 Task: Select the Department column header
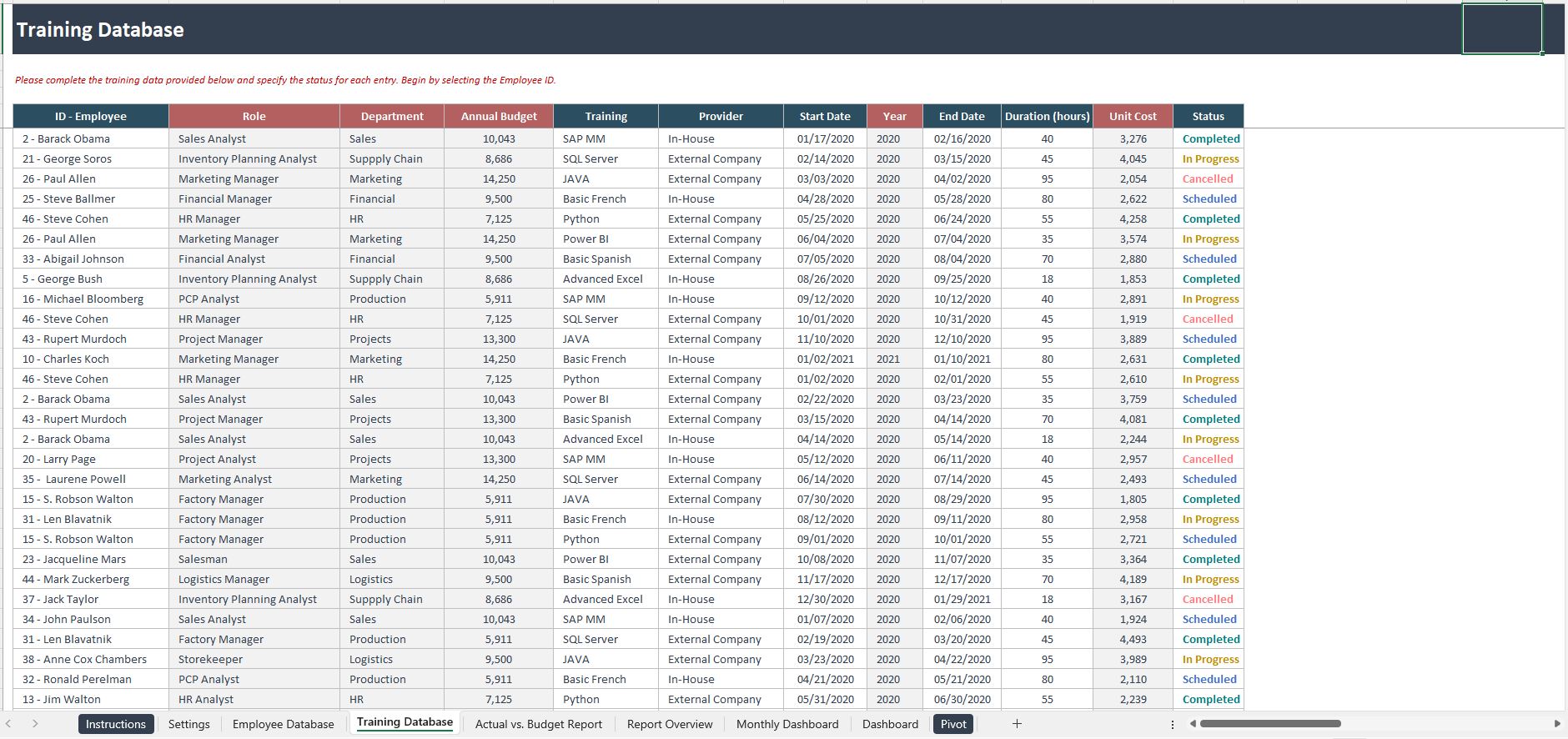point(392,116)
